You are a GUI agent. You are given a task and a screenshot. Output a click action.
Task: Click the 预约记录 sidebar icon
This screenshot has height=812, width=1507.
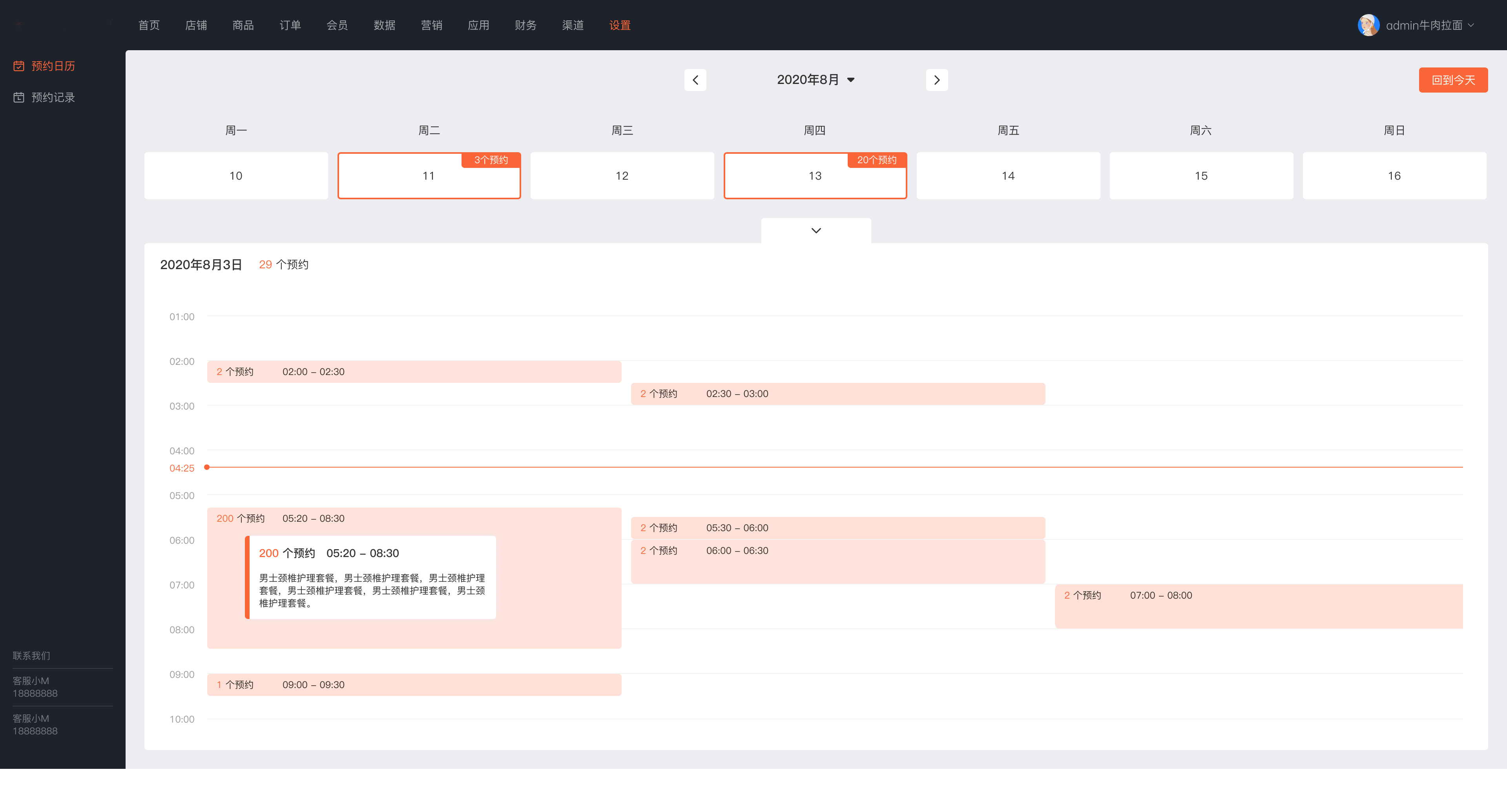pos(19,98)
